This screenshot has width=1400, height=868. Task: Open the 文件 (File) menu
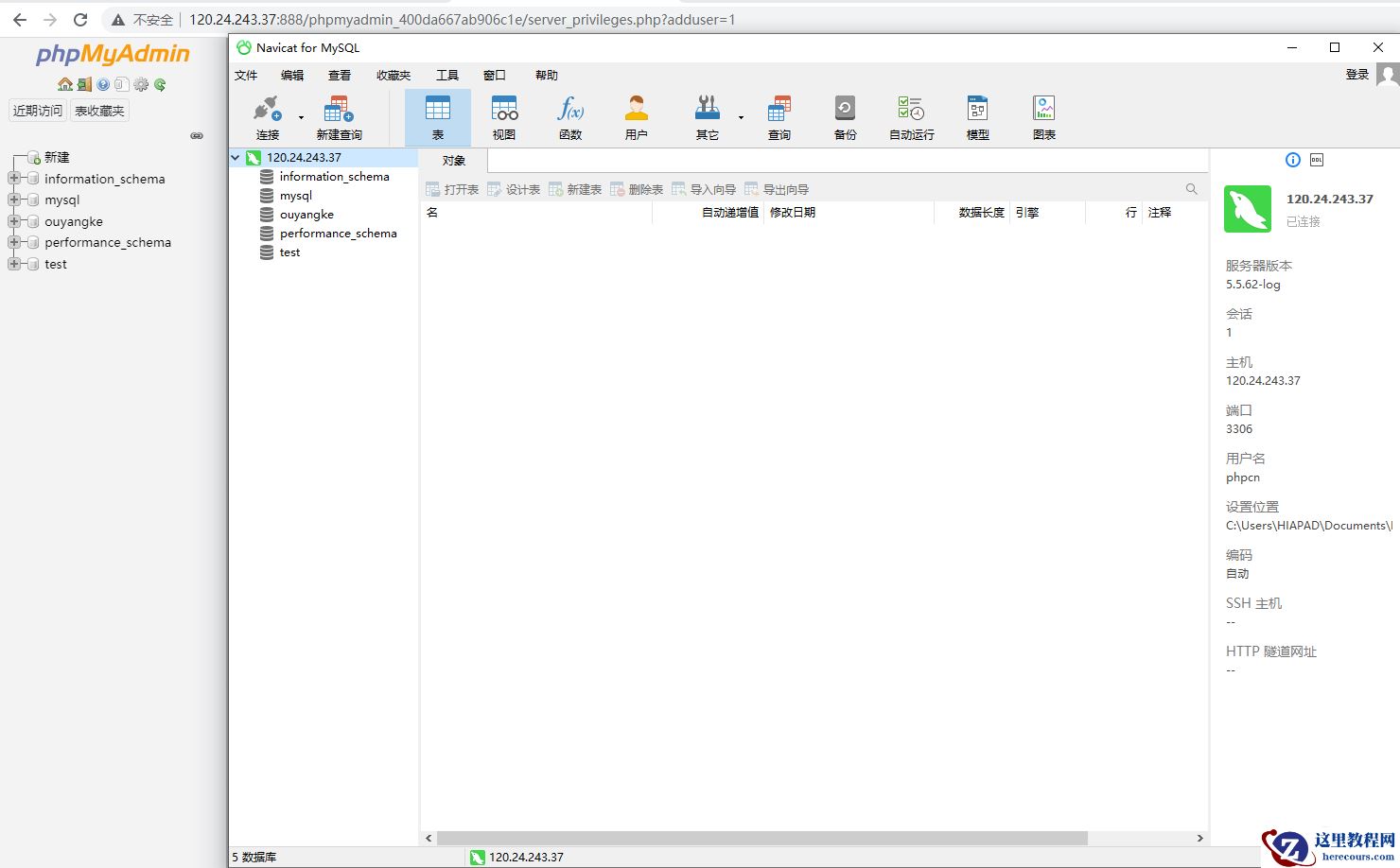coord(246,76)
